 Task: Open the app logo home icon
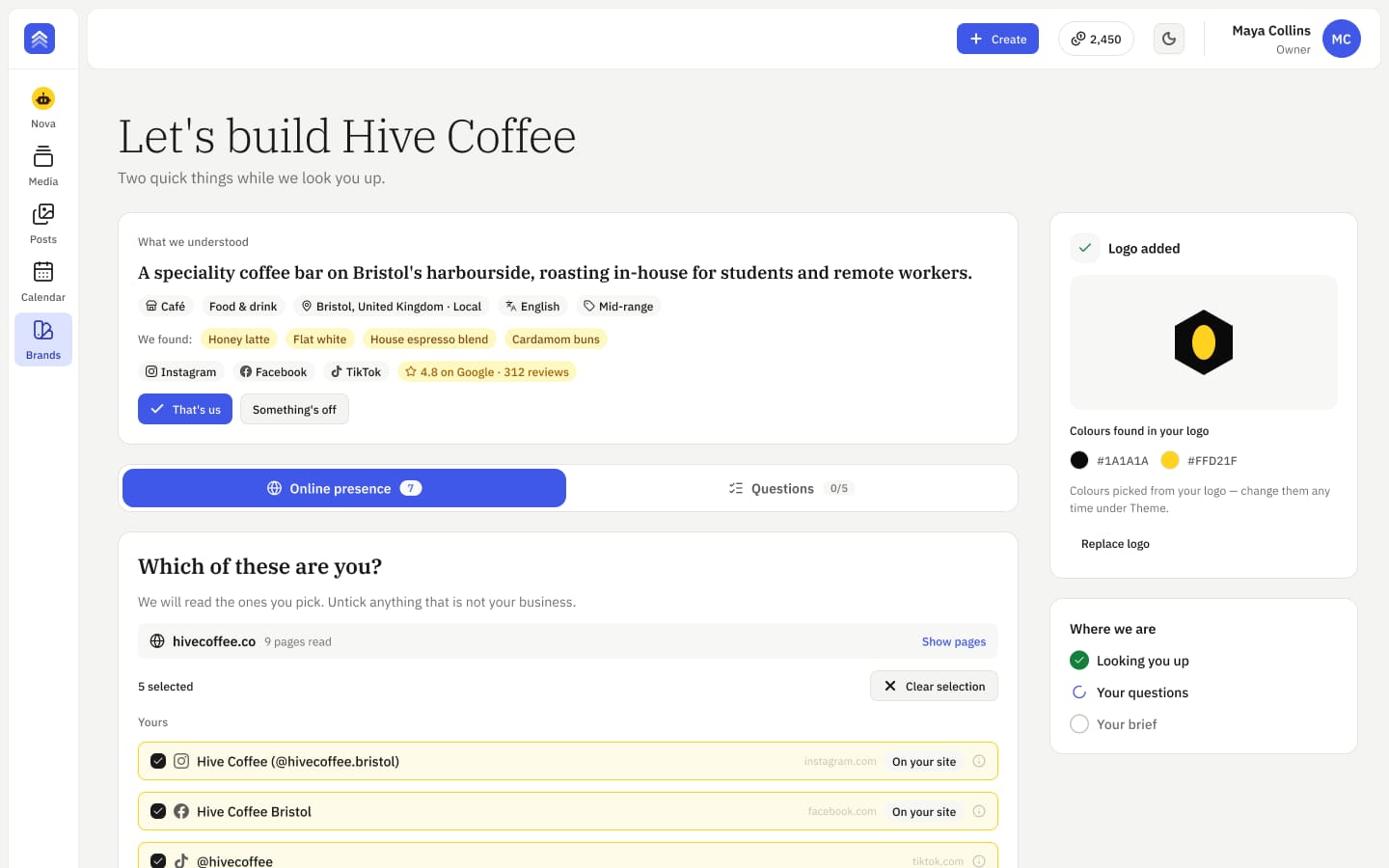tap(40, 39)
